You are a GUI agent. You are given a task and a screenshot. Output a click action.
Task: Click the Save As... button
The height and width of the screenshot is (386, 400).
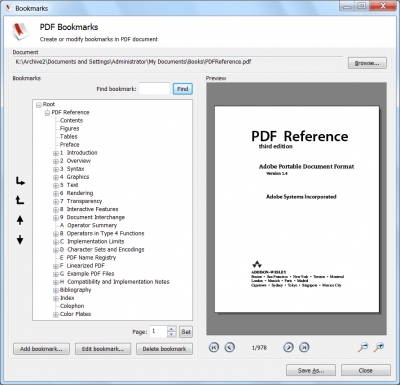311,370
